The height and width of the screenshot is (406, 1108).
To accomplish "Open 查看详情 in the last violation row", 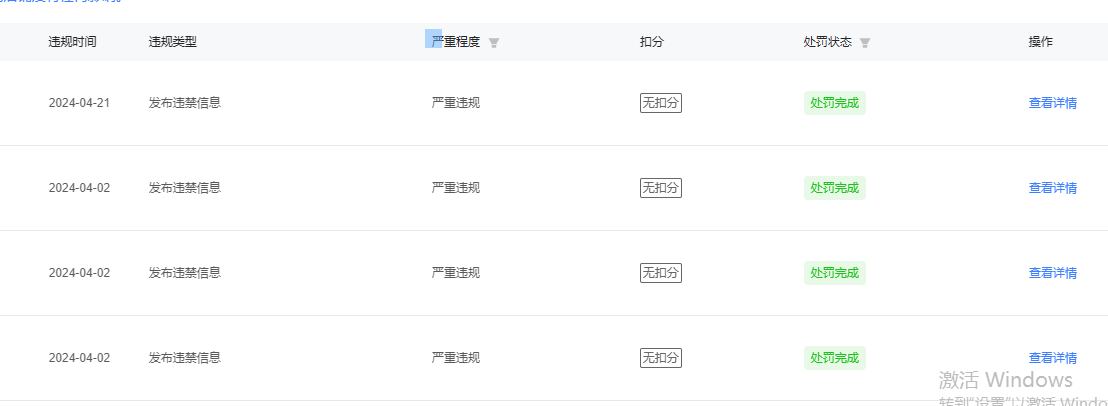I will (1052, 358).
